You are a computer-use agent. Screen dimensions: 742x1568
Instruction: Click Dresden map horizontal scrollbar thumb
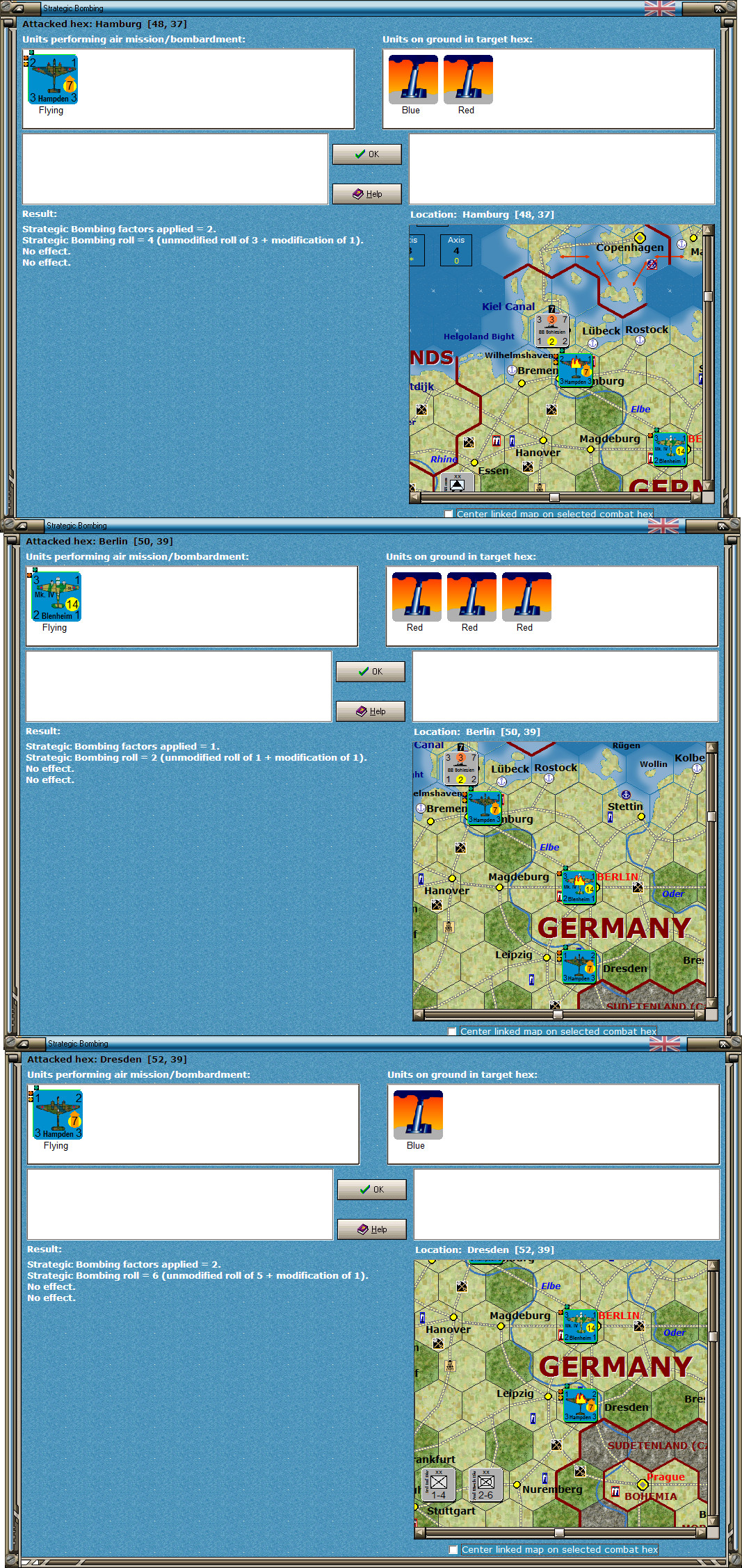click(x=559, y=1533)
